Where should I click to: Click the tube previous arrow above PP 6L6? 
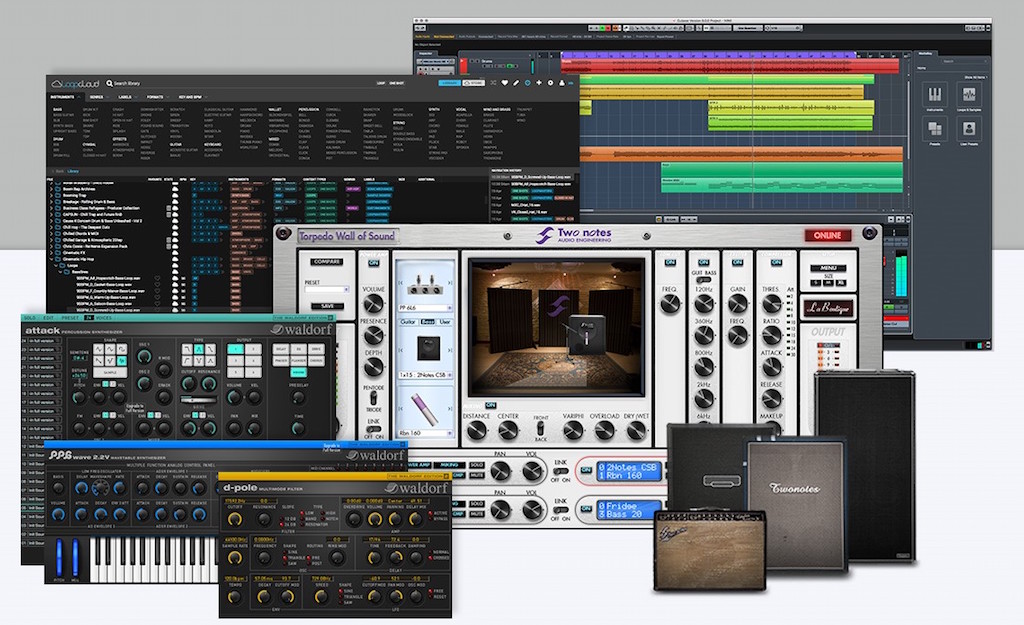pyautogui.click(x=401, y=283)
